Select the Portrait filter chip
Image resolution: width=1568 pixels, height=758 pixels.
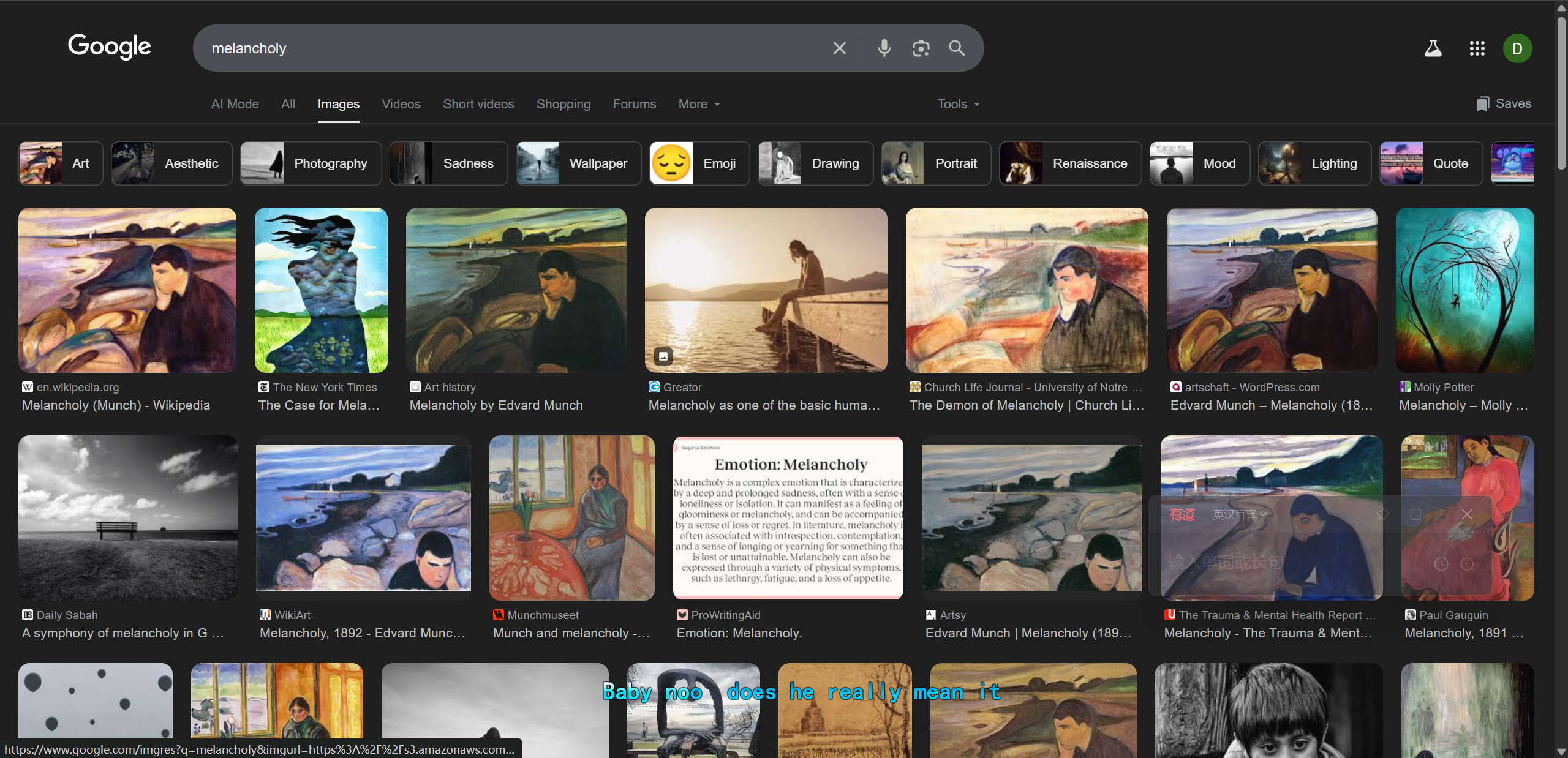point(936,163)
